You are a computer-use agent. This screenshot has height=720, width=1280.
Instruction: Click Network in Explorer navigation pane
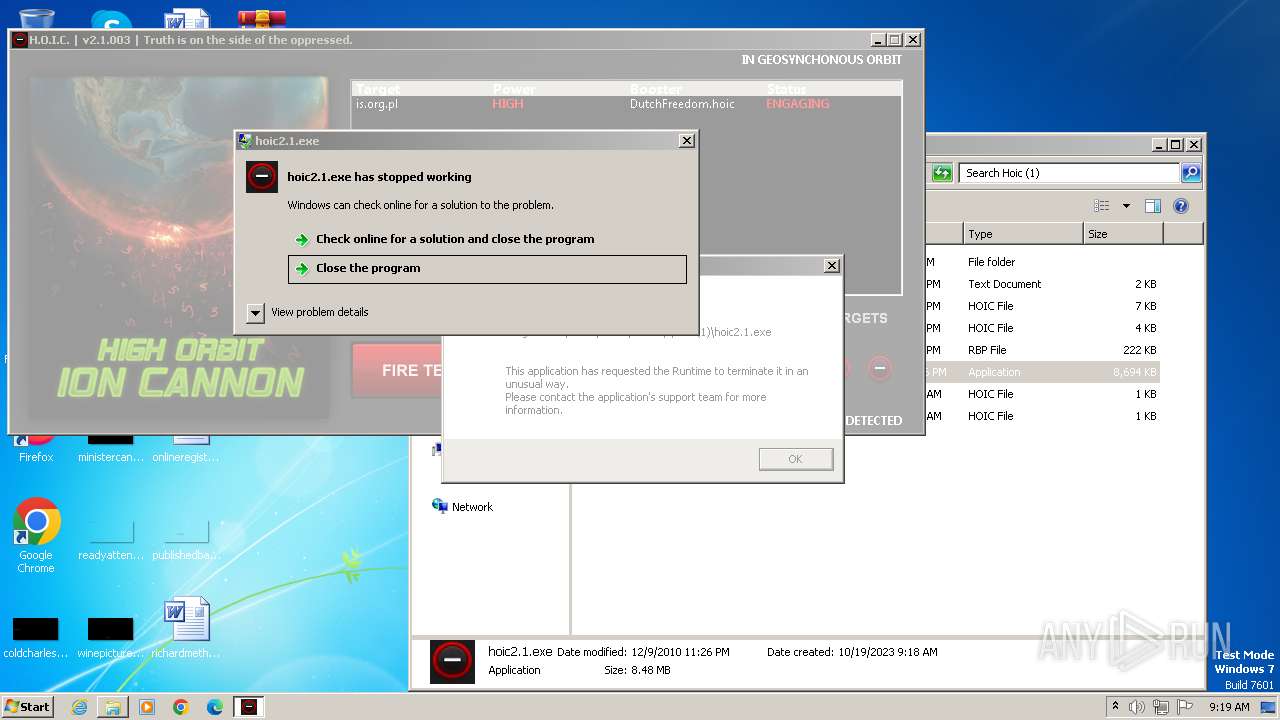pos(462,507)
